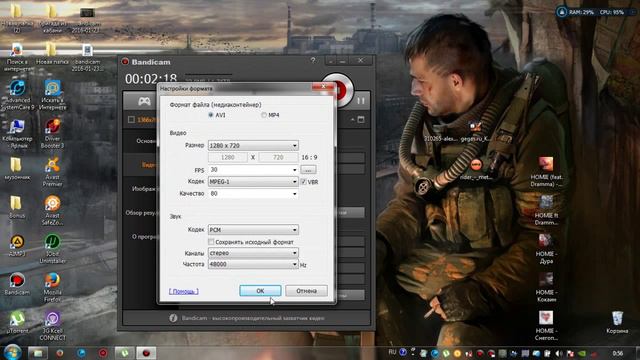Open rider_-_met... desktop file
This screenshot has height=360, width=640.
tap(476, 170)
